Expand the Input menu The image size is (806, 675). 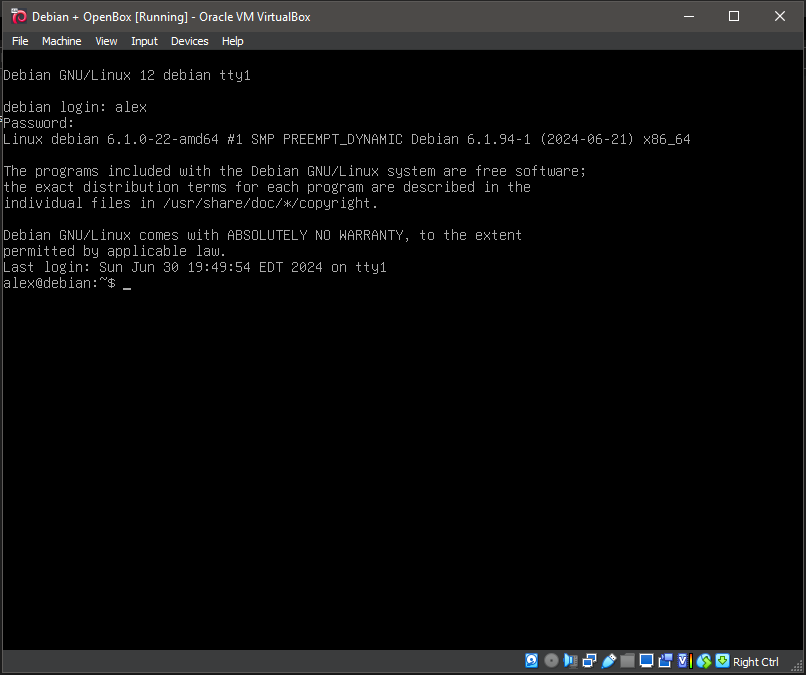tap(144, 41)
